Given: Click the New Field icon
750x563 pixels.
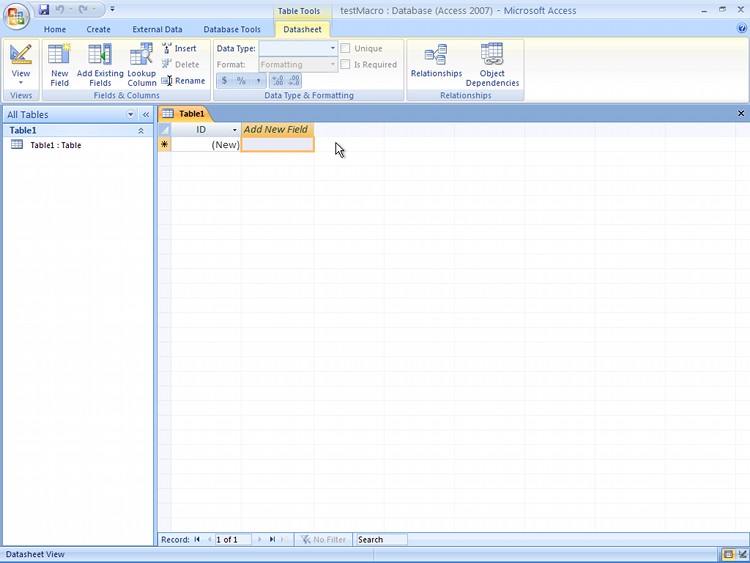Looking at the screenshot, I should 59,65.
